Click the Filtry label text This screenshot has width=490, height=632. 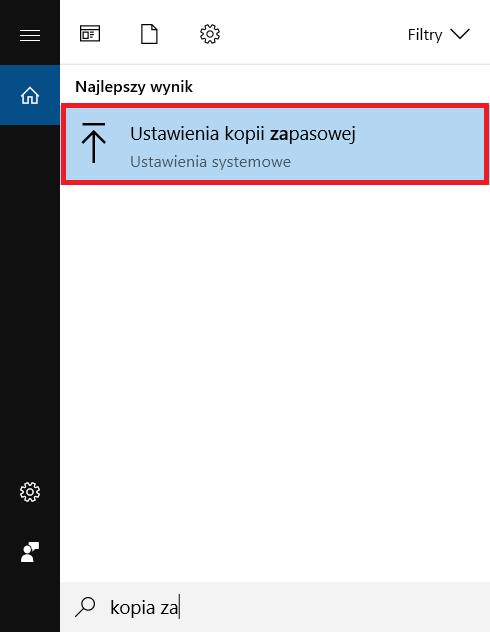click(425, 35)
